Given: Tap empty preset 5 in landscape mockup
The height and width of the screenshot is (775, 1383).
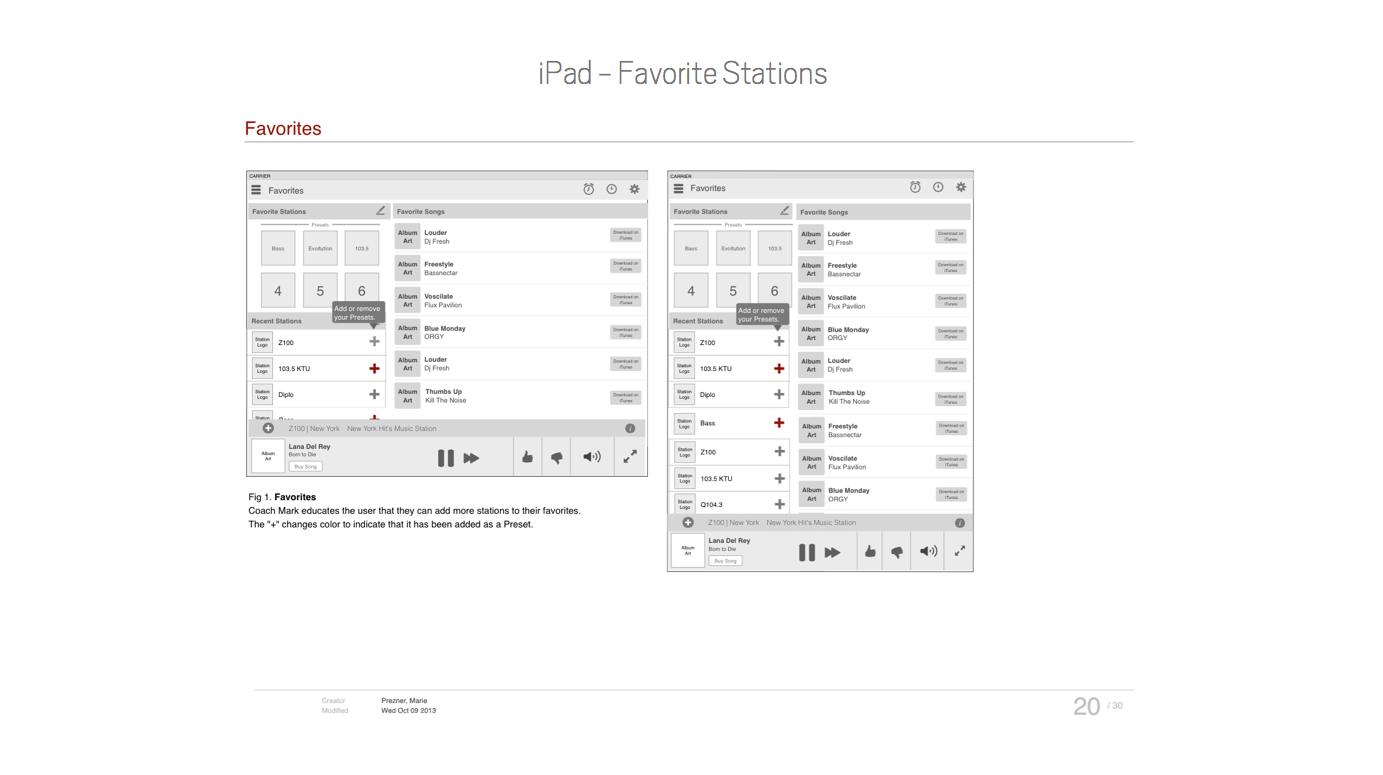Looking at the screenshot, I should pyautogui.click(x=320, y=290).
